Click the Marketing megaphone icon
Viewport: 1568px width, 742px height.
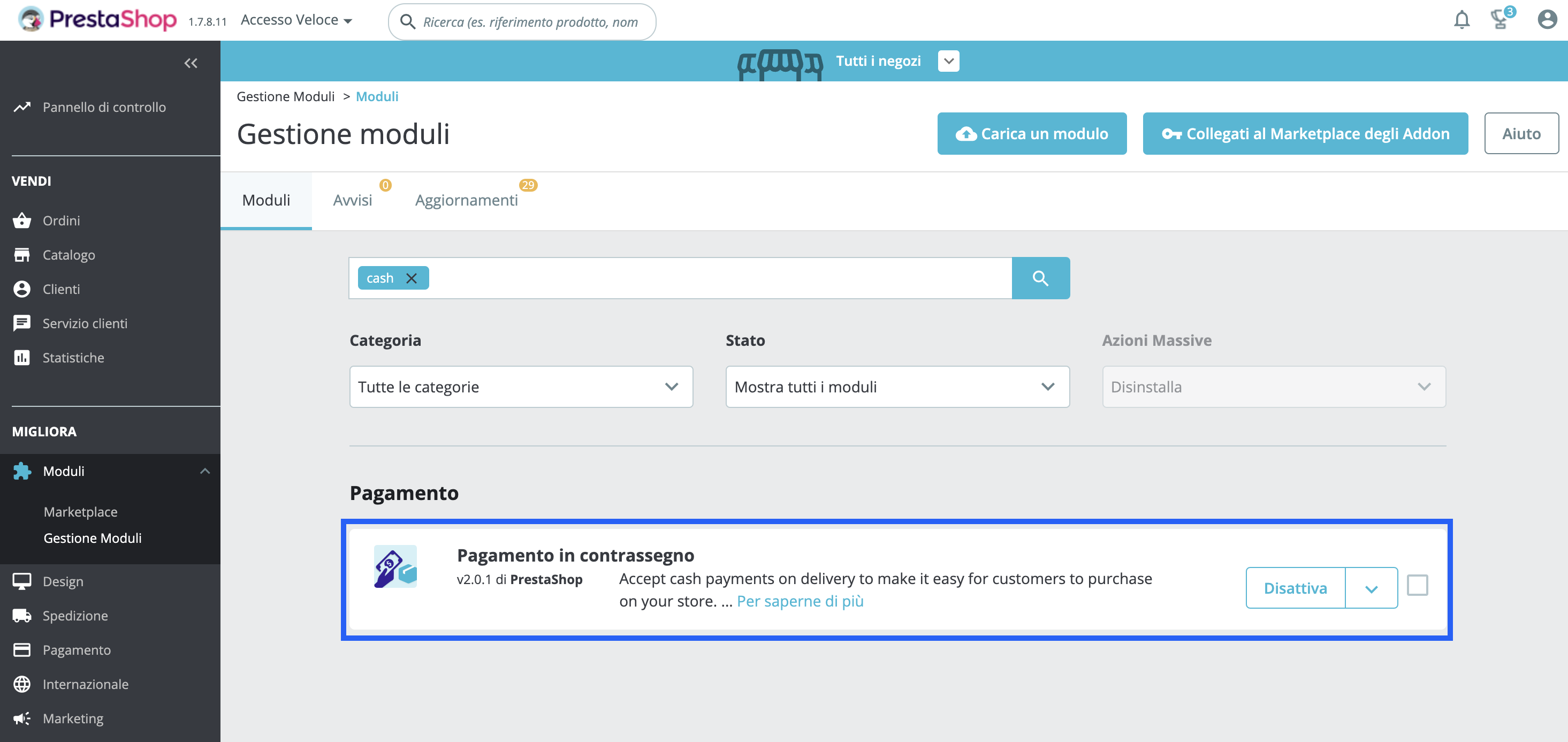coord(22,718)
